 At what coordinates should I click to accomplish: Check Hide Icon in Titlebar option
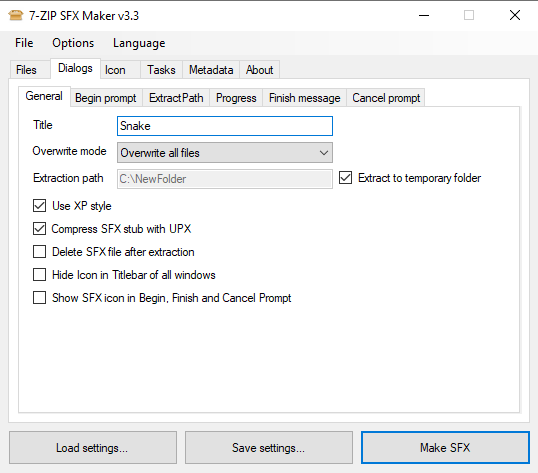point(39,275)
